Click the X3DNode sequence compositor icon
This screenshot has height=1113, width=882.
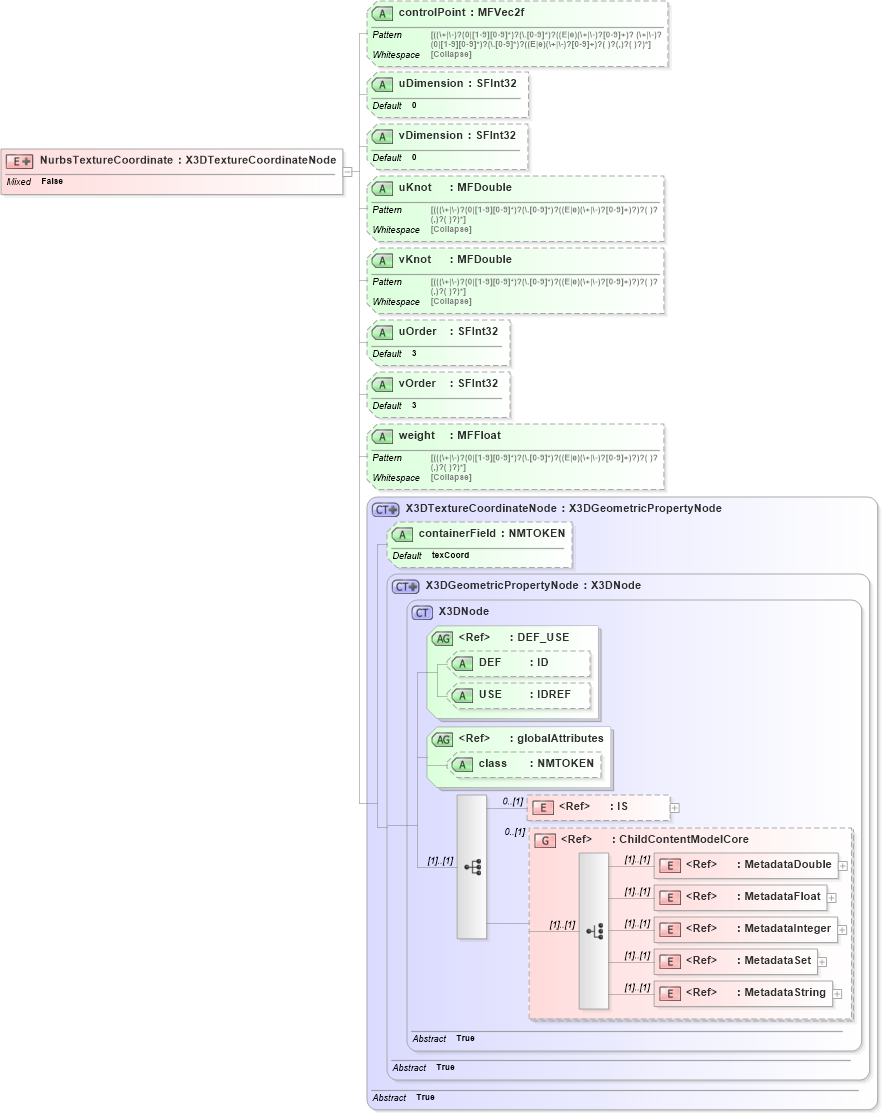pyautogui.click(x=472, y=867)
